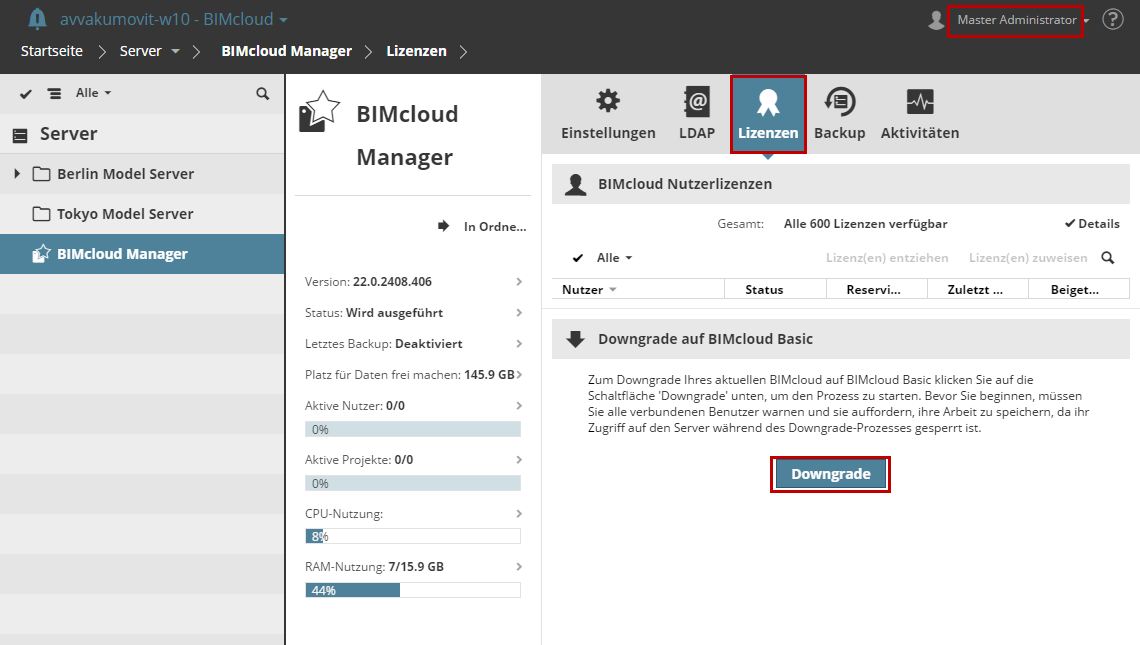Select the Lizenzen tab
The height and width of the screenshot is (645, 1140).
tap(768, 114)
